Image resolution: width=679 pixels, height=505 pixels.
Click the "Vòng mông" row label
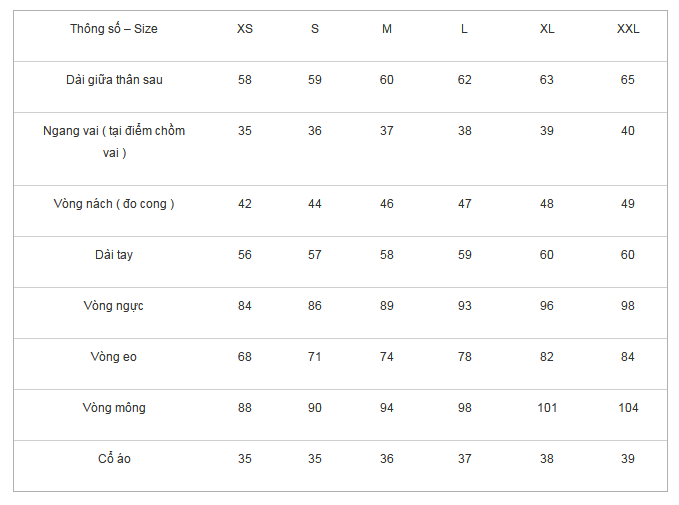click(x=114, y=408)
